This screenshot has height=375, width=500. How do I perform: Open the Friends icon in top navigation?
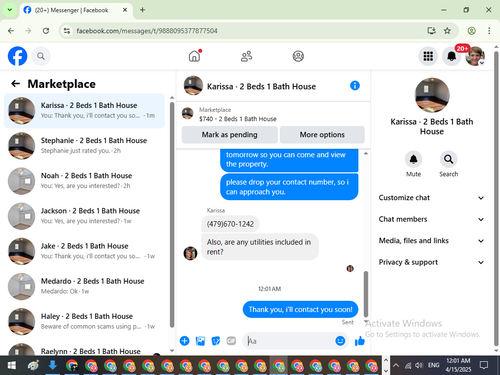click(246, 56)
